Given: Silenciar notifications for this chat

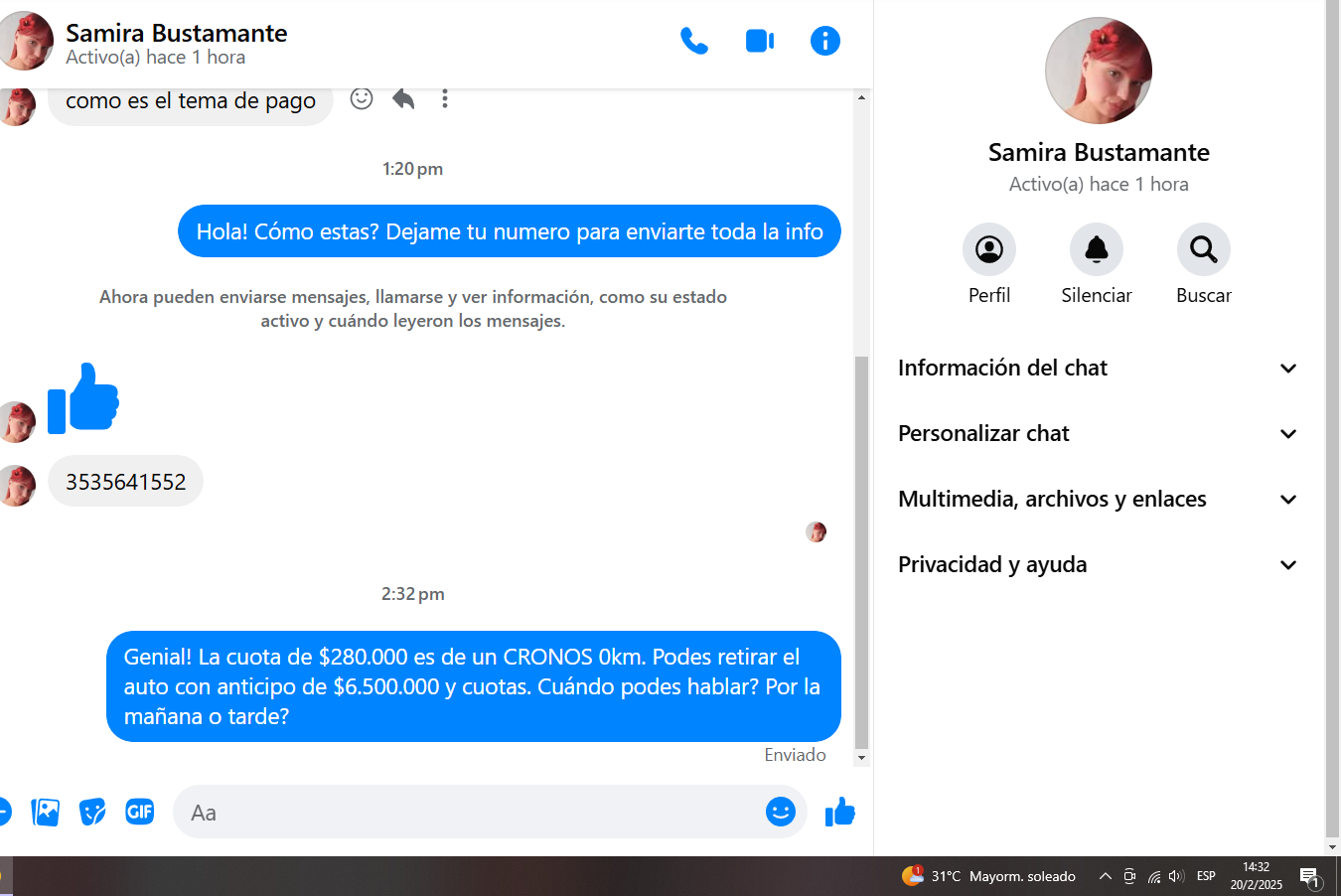Looking at the screenshot, I should click(1097, 264).
